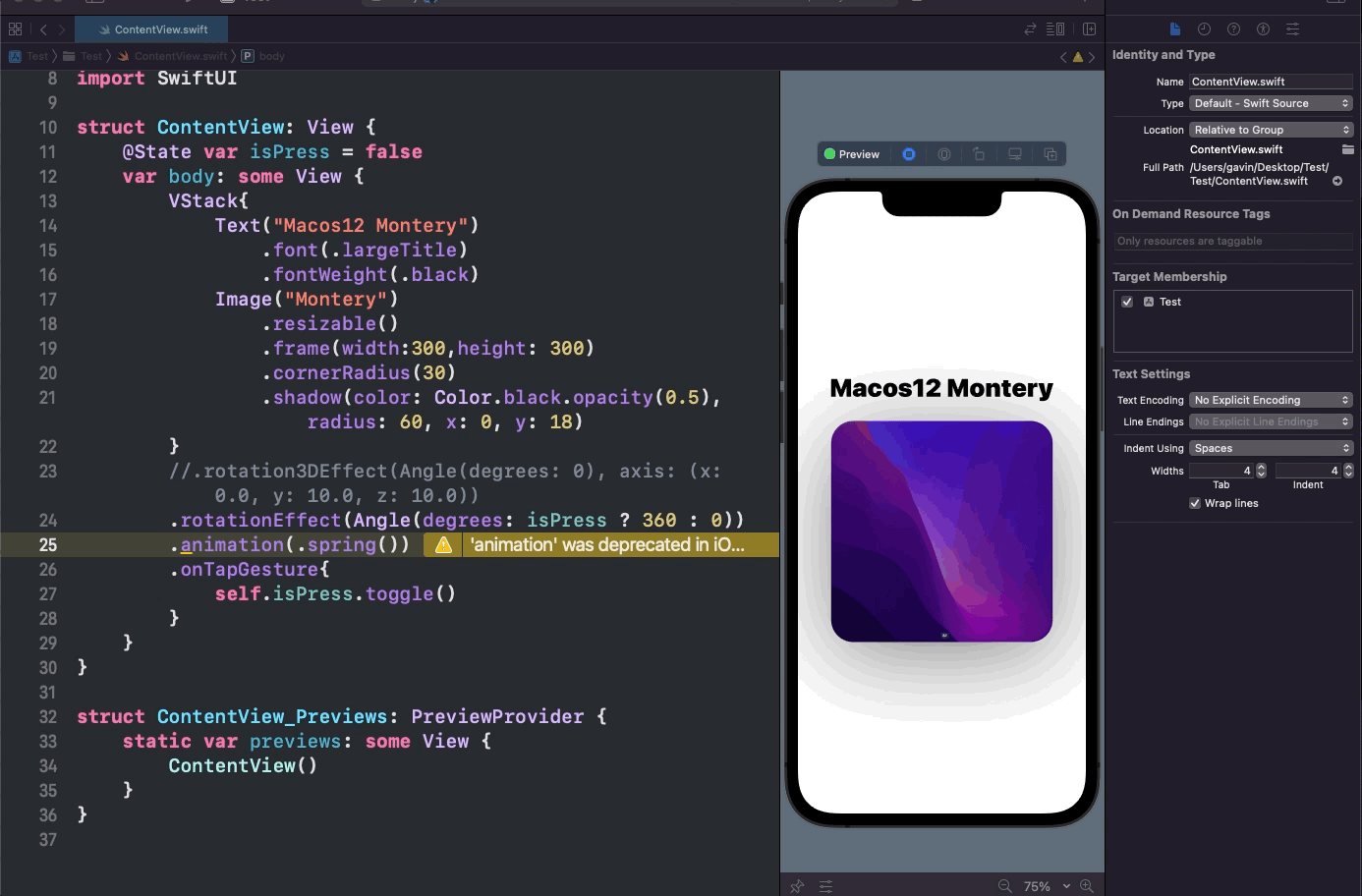Click line number 25 in gutter
The image size is (1362, 896).
click(x=47, y=545)
